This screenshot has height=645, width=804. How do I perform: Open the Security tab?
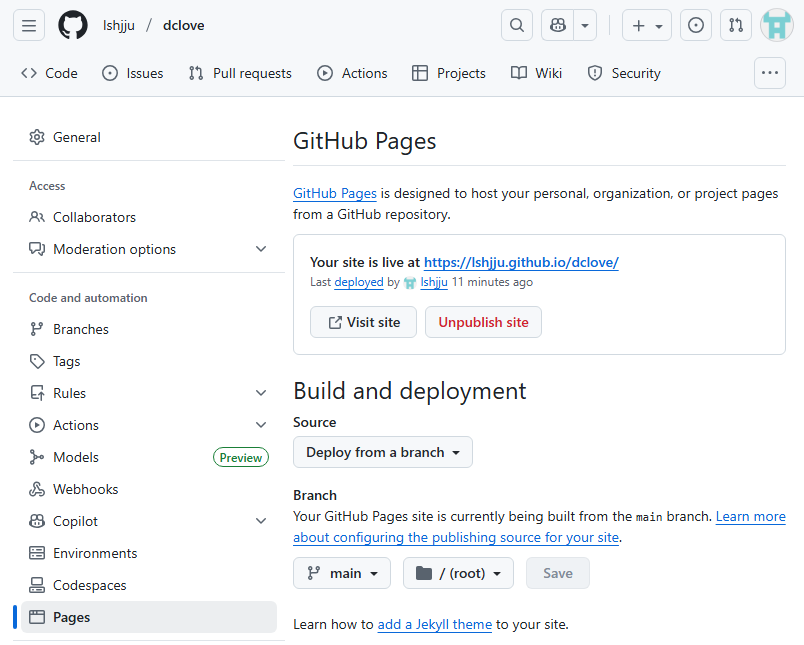[x=624, y=73]
